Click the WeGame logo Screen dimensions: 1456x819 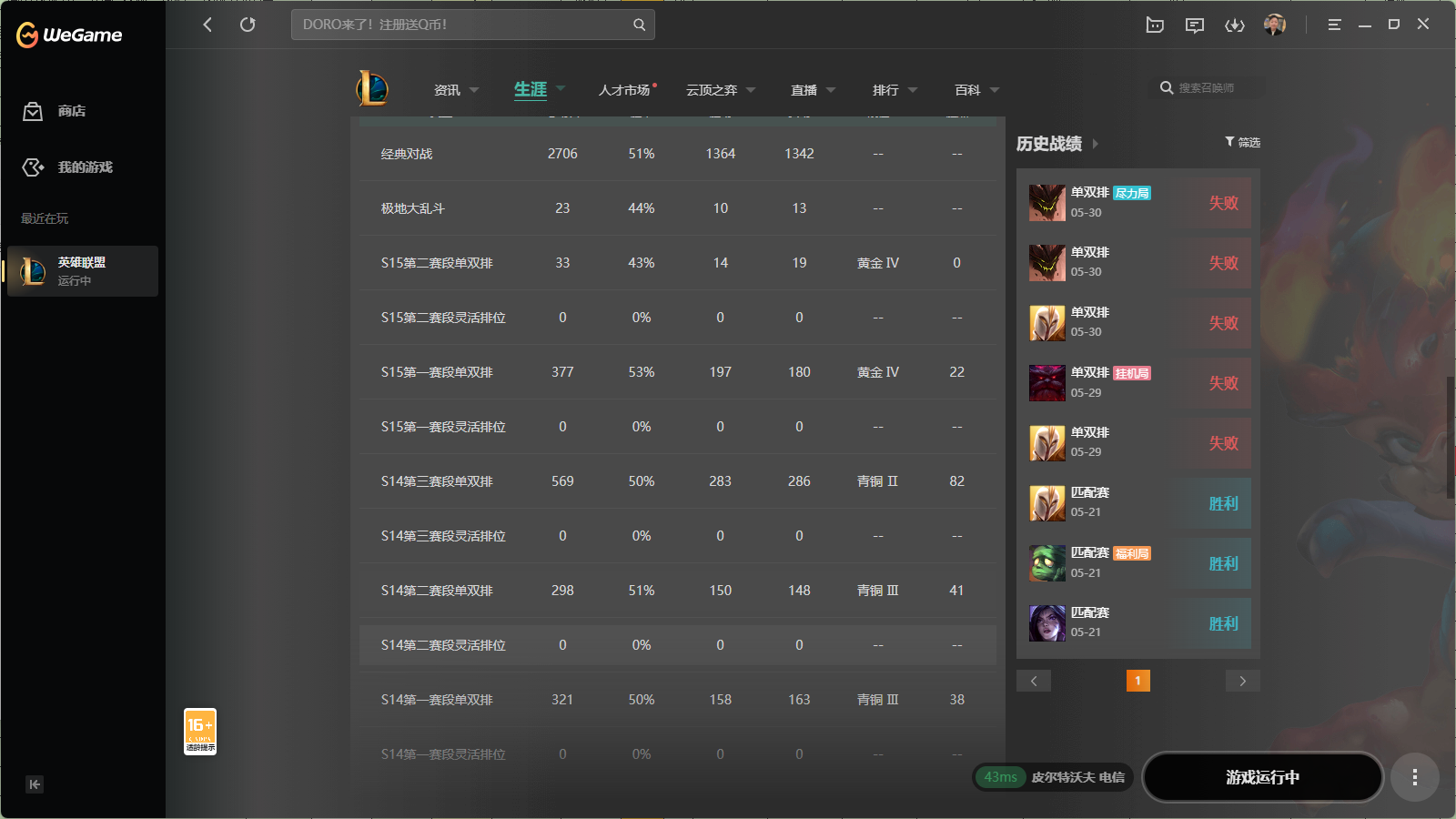click(69, 35)
